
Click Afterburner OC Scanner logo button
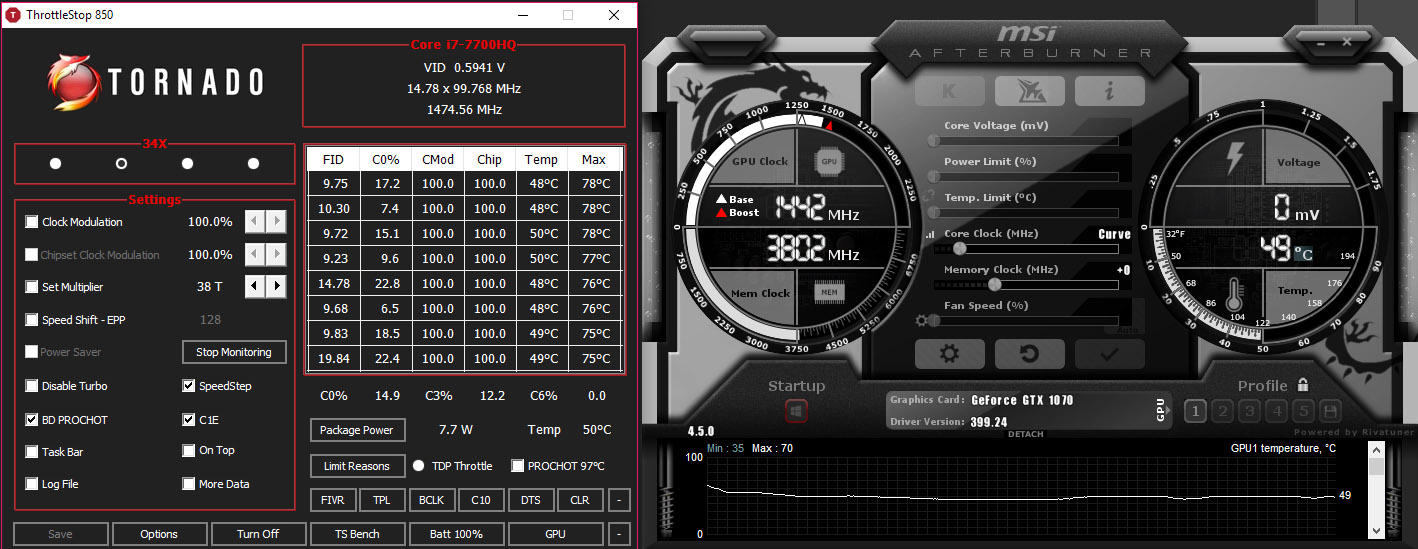(1030, 91)
